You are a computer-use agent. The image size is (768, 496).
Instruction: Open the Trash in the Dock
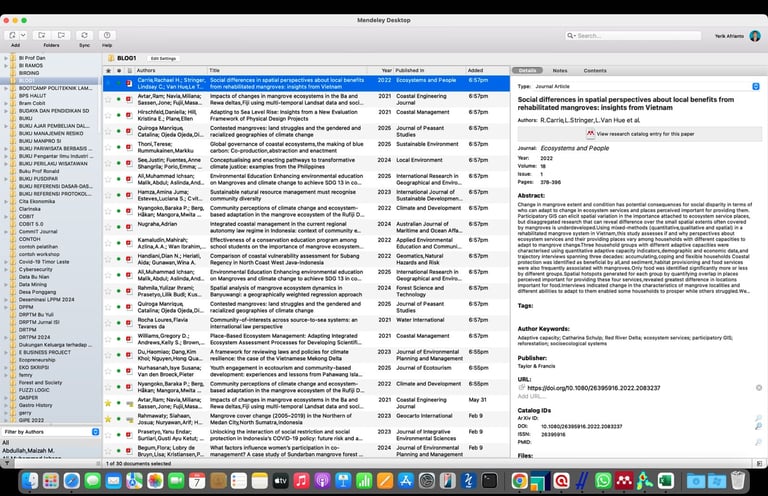pyautogui.click(x=738, y=481)
